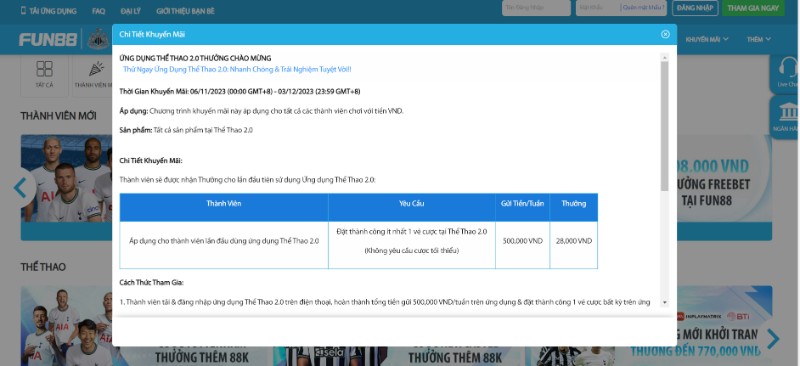This screenshot has height=366, width=800.
Task: Close the Chi Tiết Khuyến Mãi popup
Action: click(x=665, y=34)
